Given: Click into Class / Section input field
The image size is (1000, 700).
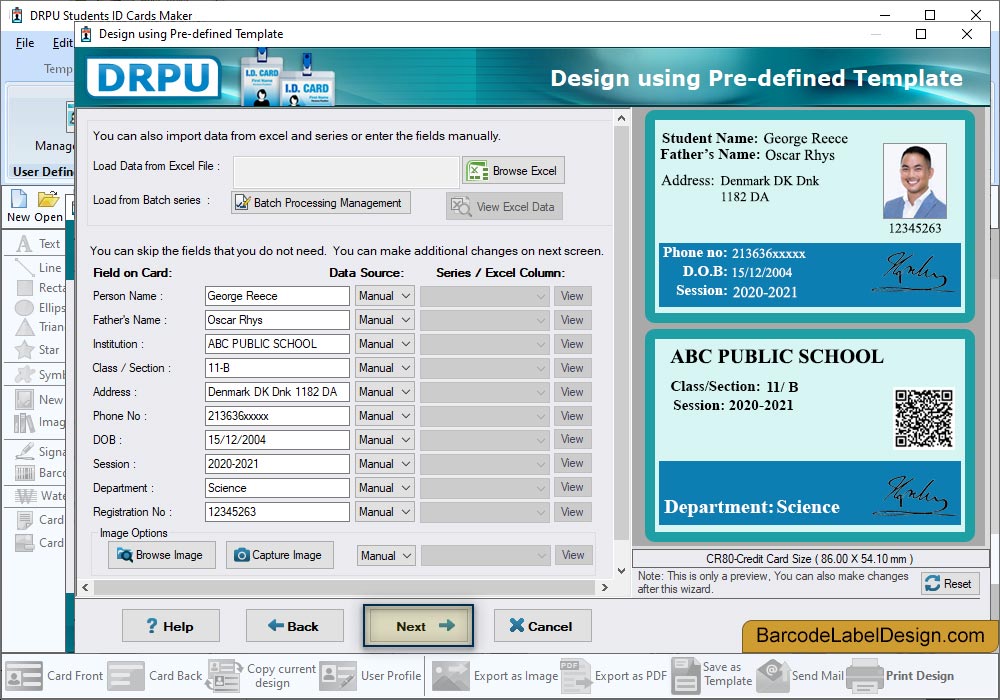Looking at the screenshot, I should [277, 368].
